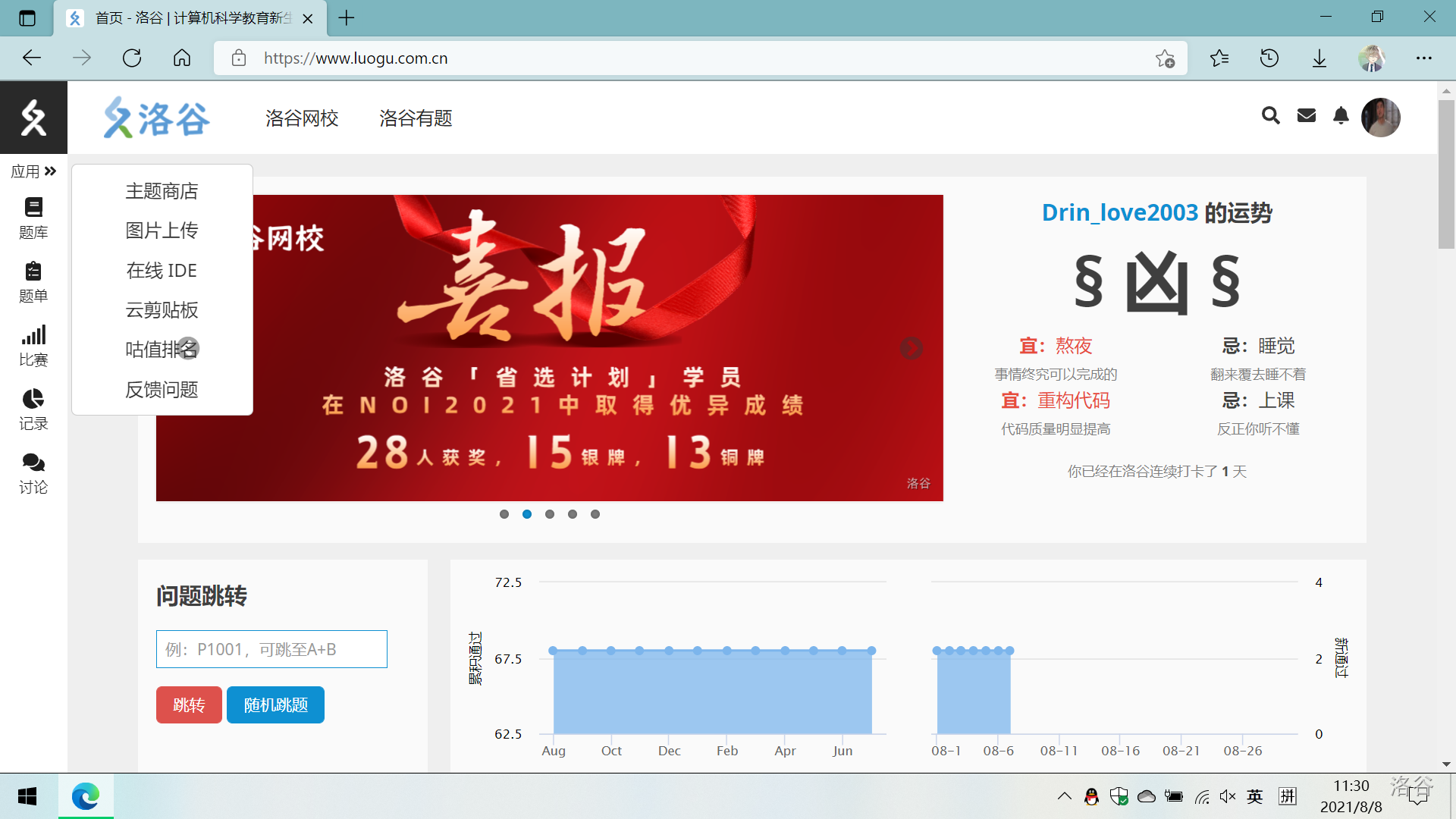Click the page vertical scrollbar thumb
1456x819 pixels.
(1446, 173)
